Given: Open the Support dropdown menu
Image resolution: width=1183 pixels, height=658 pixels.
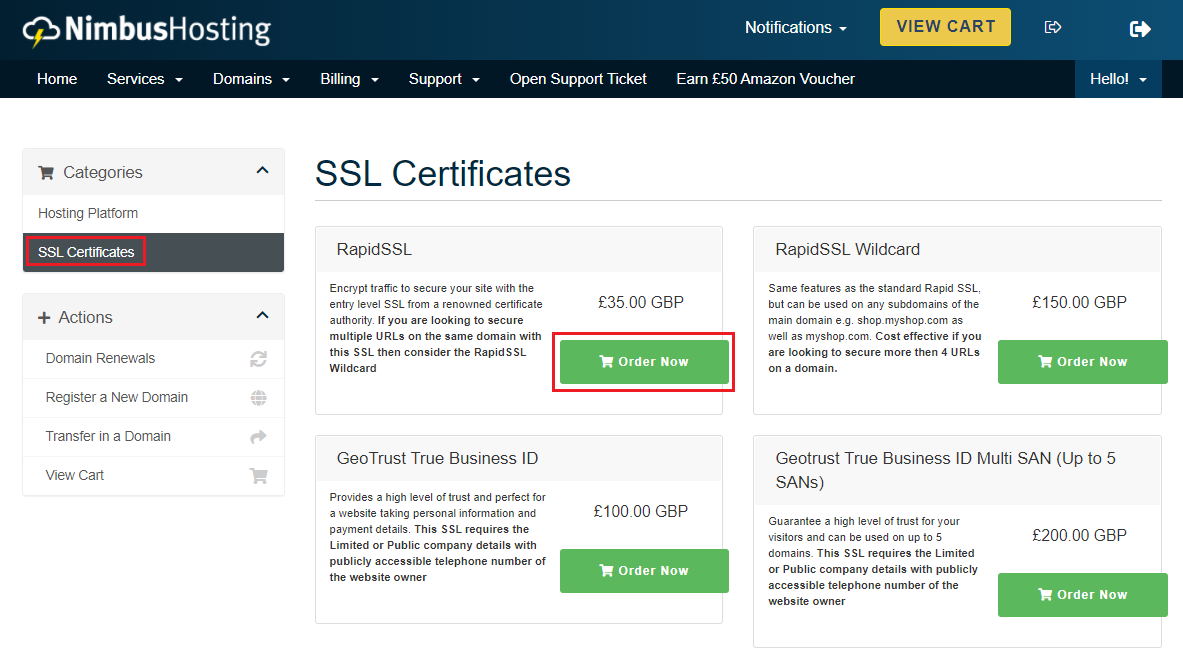Looking at the screenshot, I should 444,79.
